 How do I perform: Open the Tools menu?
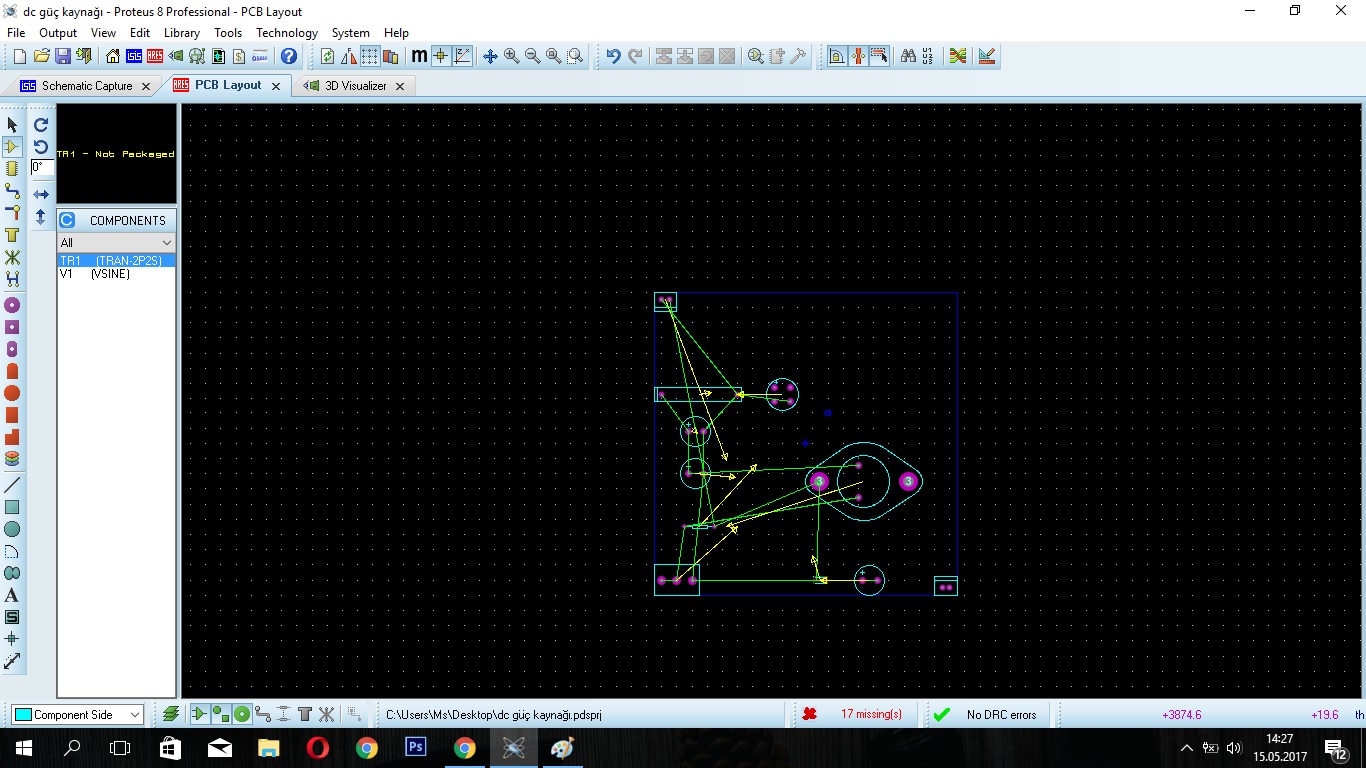click(x=228, y=33)
